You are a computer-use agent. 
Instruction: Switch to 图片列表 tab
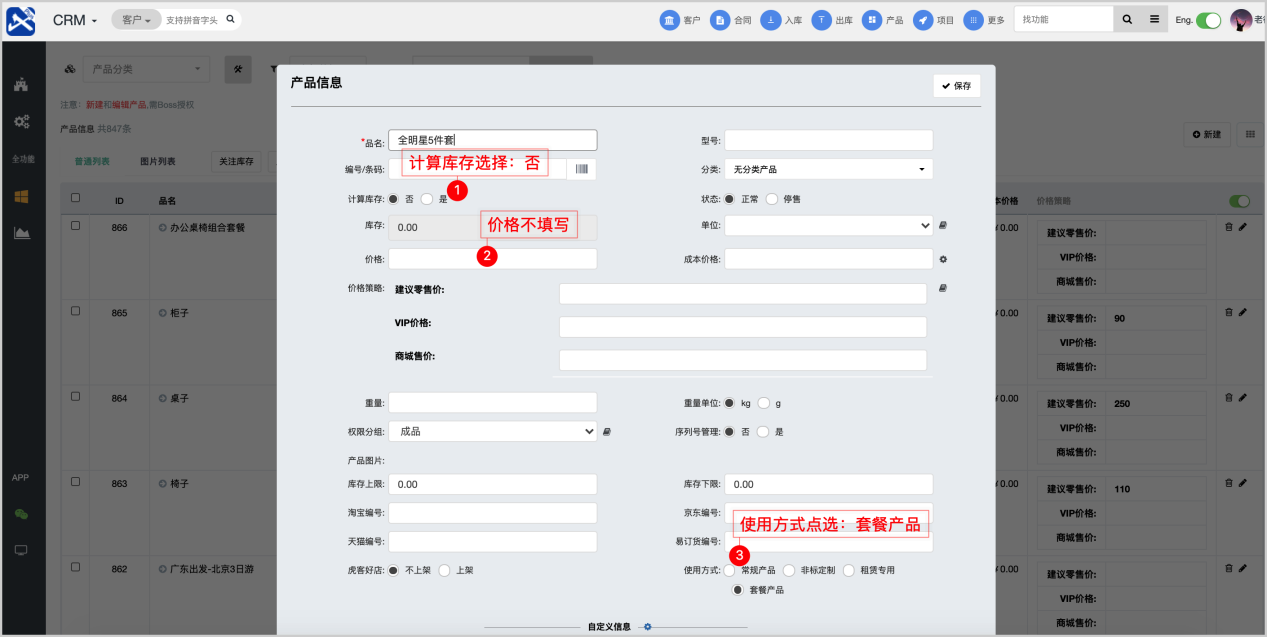pos(157,161)
